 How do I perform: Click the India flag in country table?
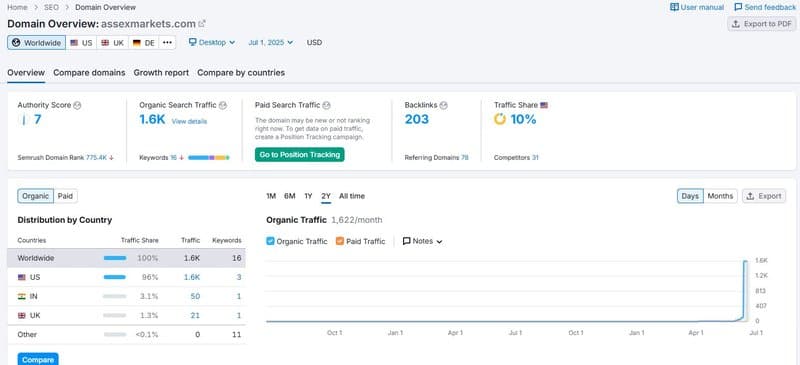pyautogui.click(x=21, y=296)
